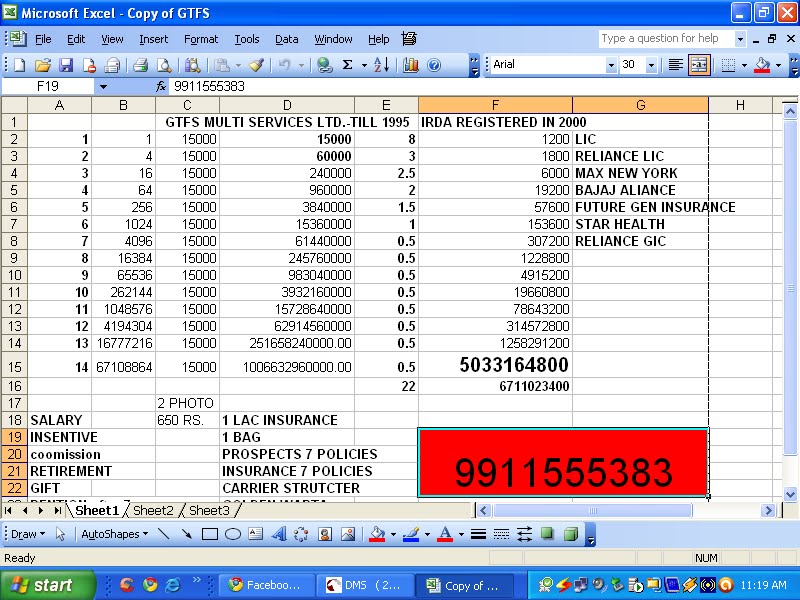Open the Insert menu

tap(153, 39)
